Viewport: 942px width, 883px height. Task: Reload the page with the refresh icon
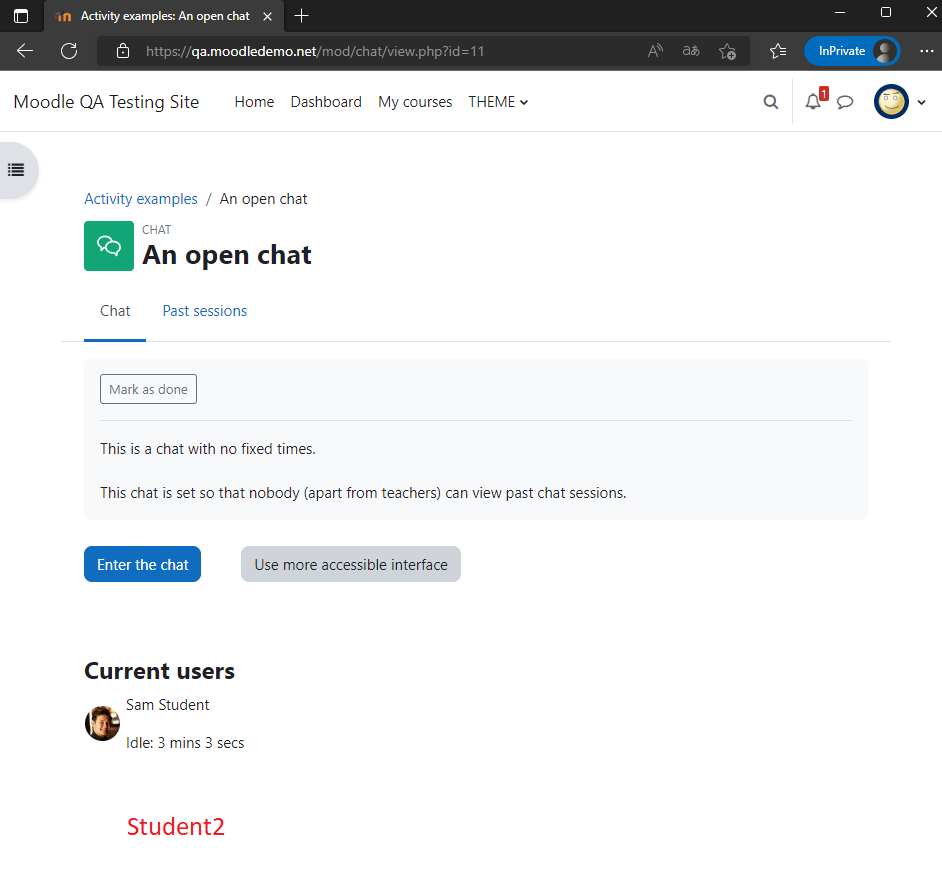[69, 51]
